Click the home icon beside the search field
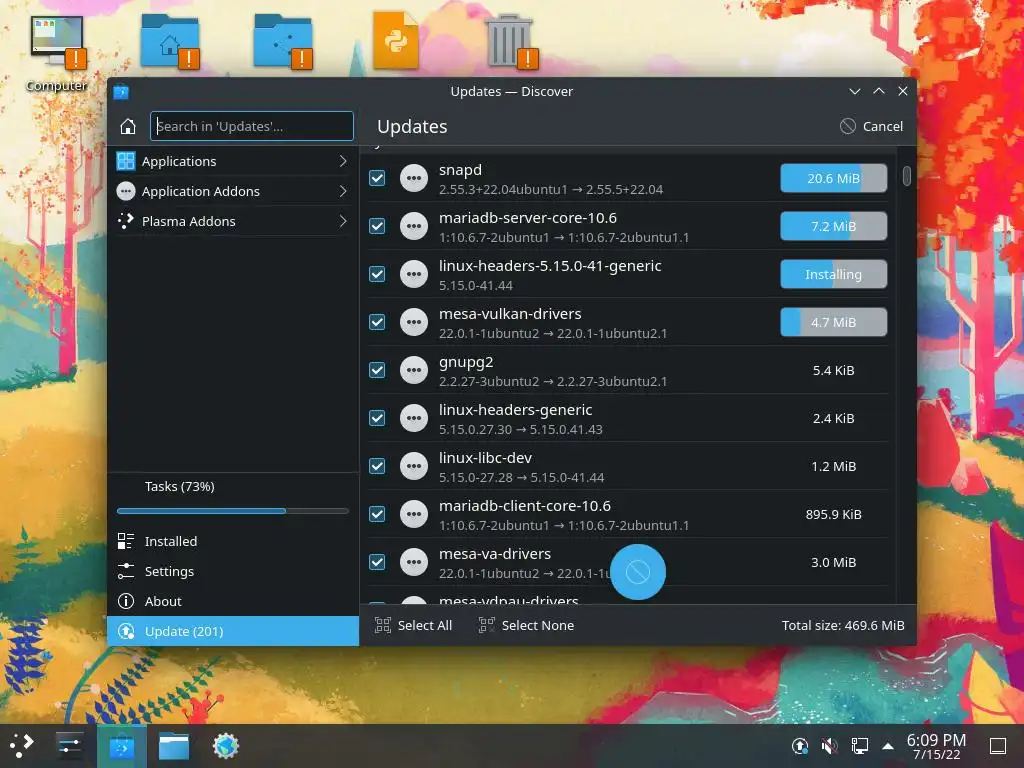Screen dimensions: 1024x768 [x=128, y=126]
